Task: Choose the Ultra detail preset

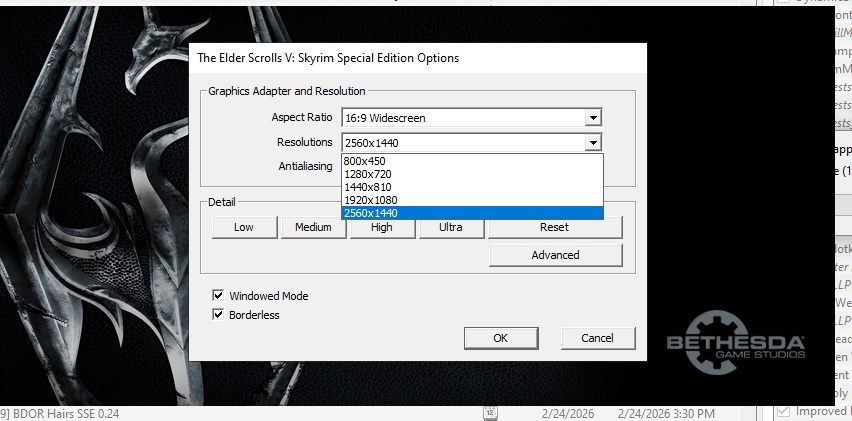Action: coord(451,228)
